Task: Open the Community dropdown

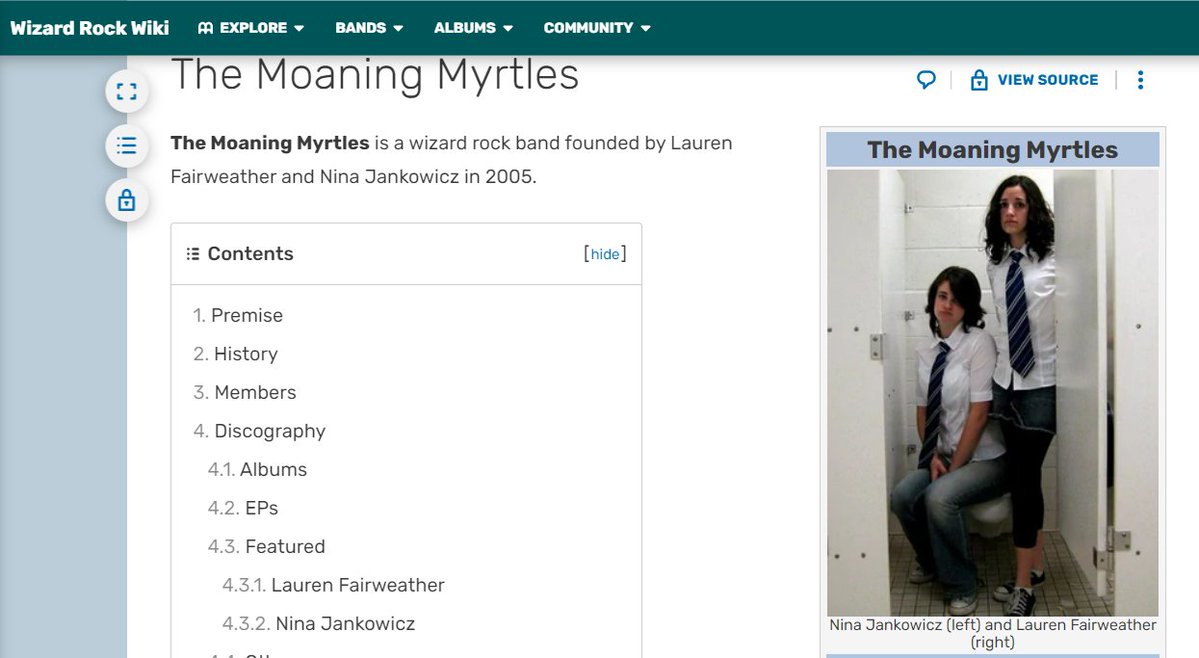Action: click(x=597, y=28)
